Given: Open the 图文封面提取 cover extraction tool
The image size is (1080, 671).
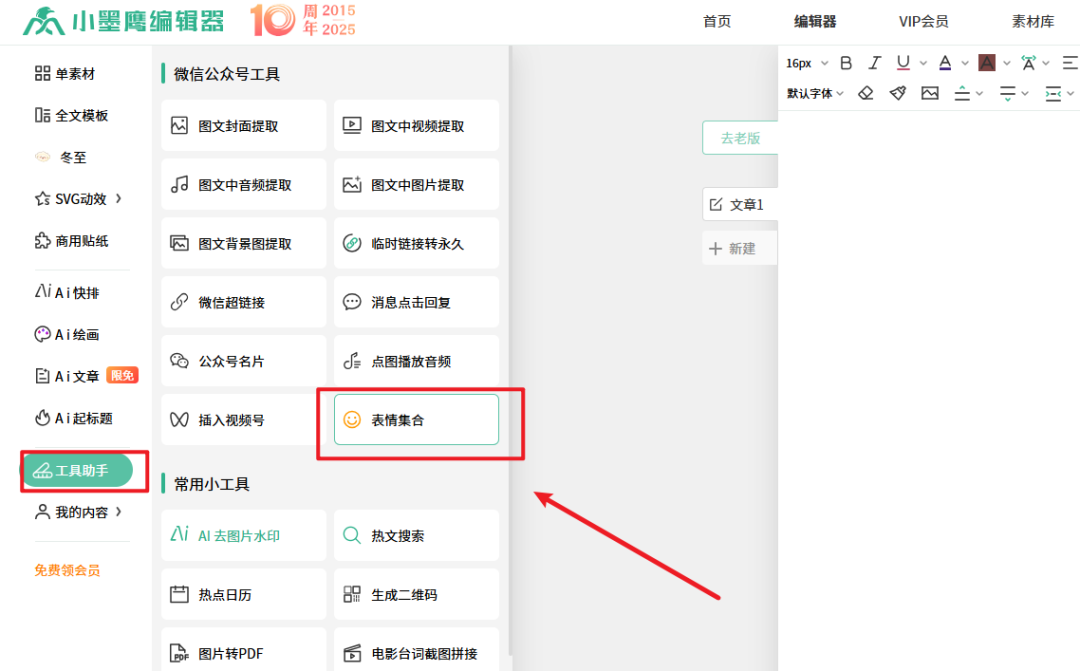Looking at the screenshot, I should pyautogui.click(x=243, y=125).
